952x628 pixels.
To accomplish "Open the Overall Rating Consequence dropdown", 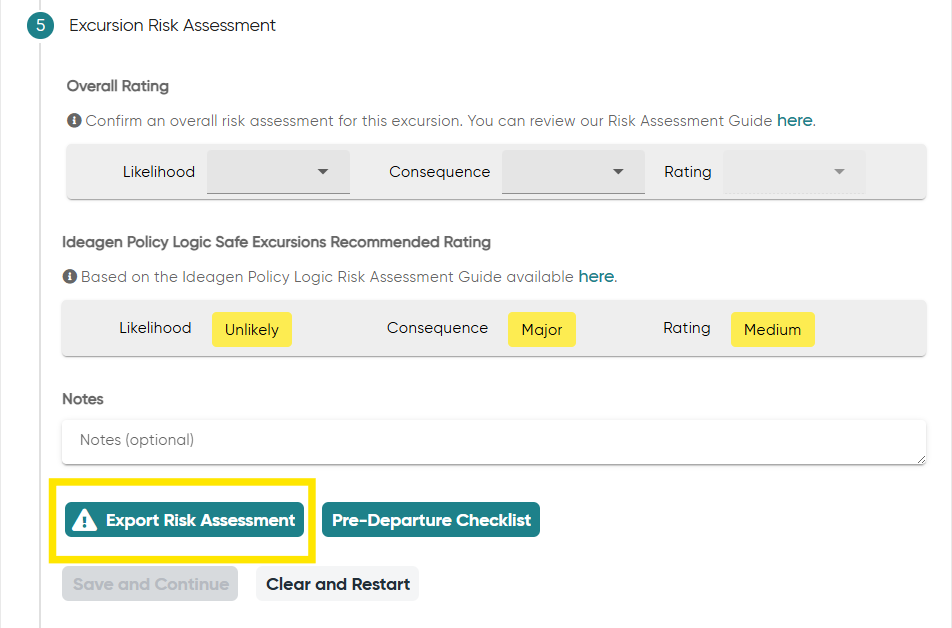I will pyautogui.click(x=573, y=172).
